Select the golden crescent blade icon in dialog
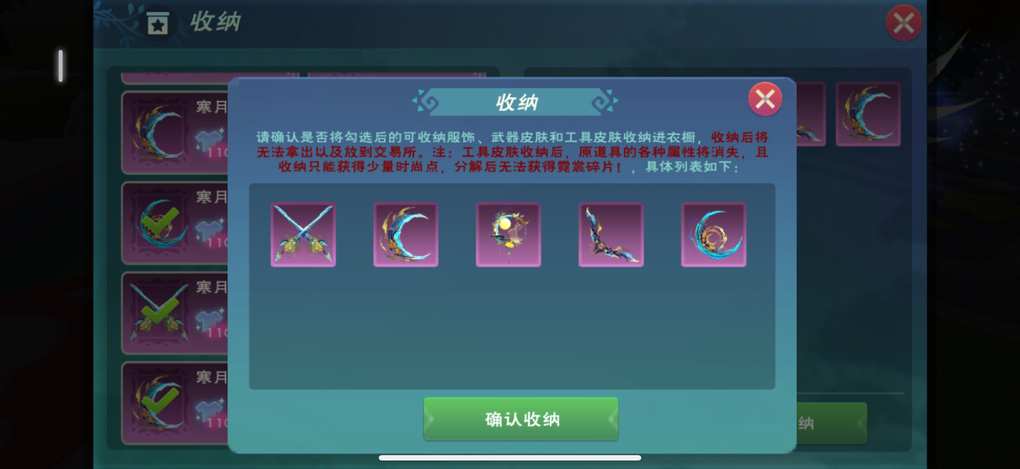Image resolution: width=1020 pixels, height=469 pixels. tap(406, 235)
